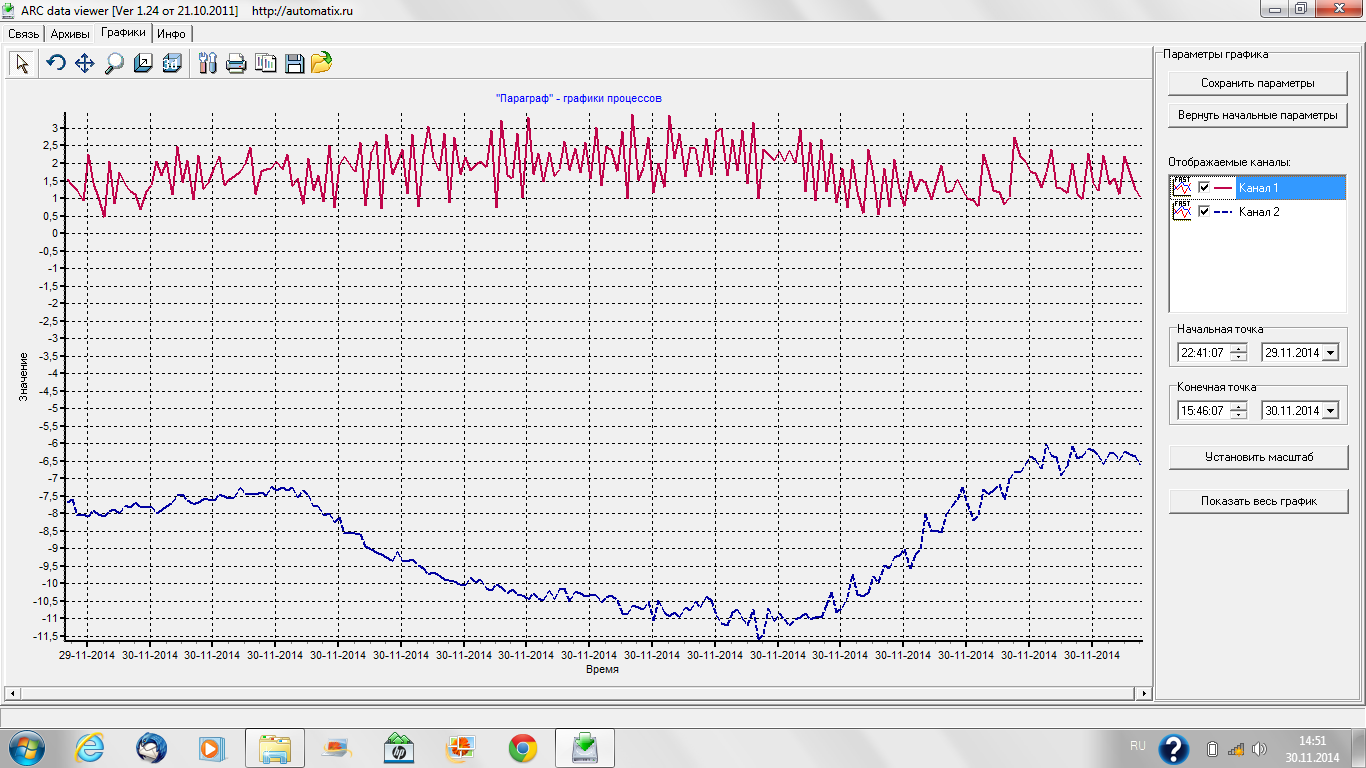This screenshot has height=768, width=1366.
Task: Click the start time spinner arrows
Action: point(1239,353)
